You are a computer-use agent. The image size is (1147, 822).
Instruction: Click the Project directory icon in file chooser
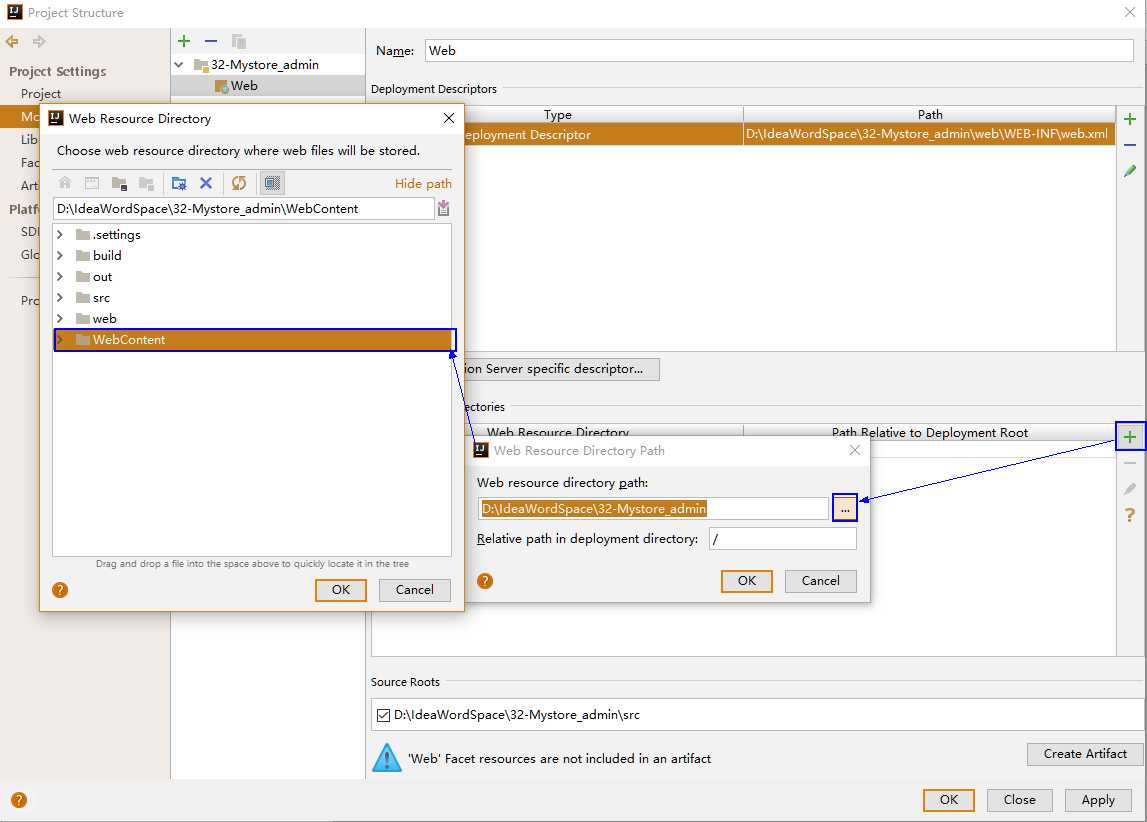(119, 183)
